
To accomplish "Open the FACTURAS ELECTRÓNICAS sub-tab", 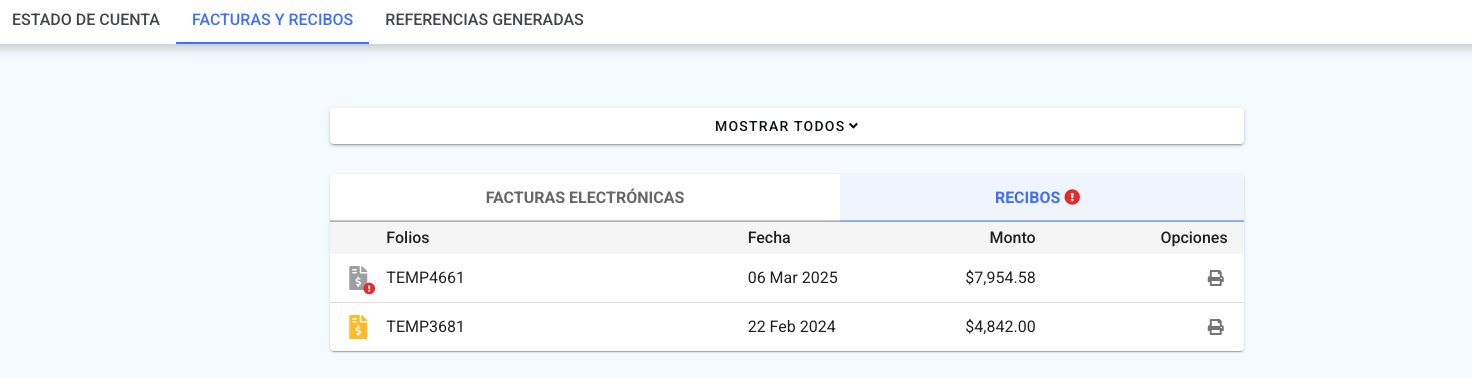I will (585, 198).
